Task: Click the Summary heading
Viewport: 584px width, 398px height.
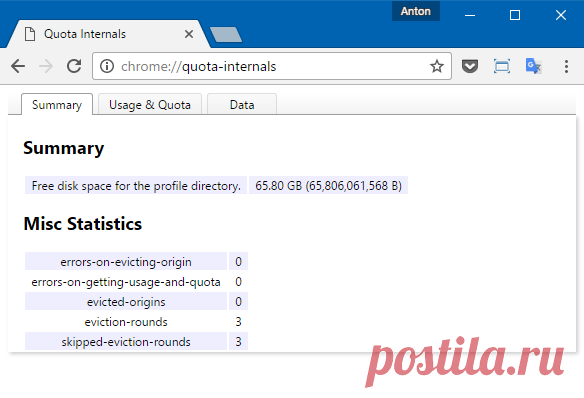Action: tap(64, 148)
